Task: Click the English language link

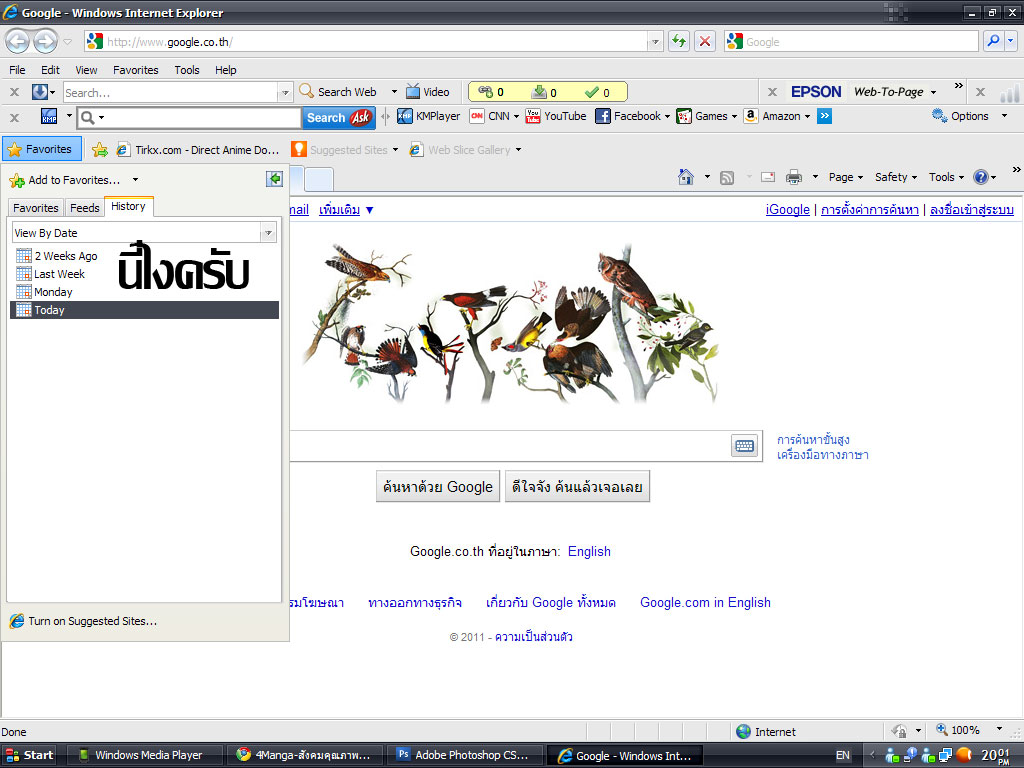Action: [589, 552]
